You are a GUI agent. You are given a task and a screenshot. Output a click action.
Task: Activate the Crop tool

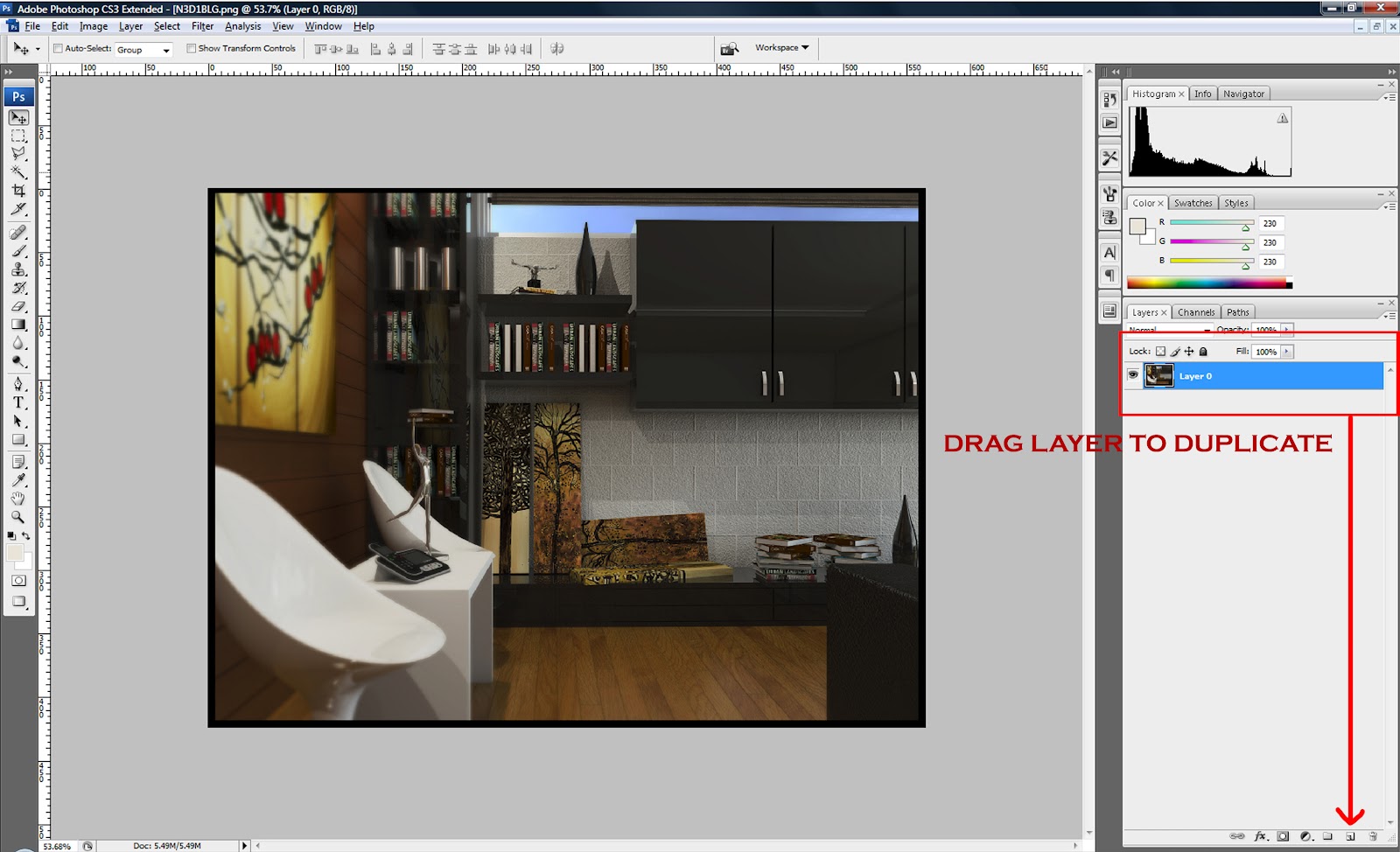(18, 189)
